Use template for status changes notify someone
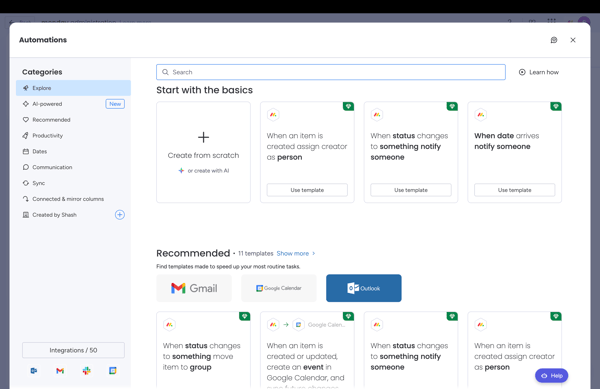600x389 pixels. [411, 190]
